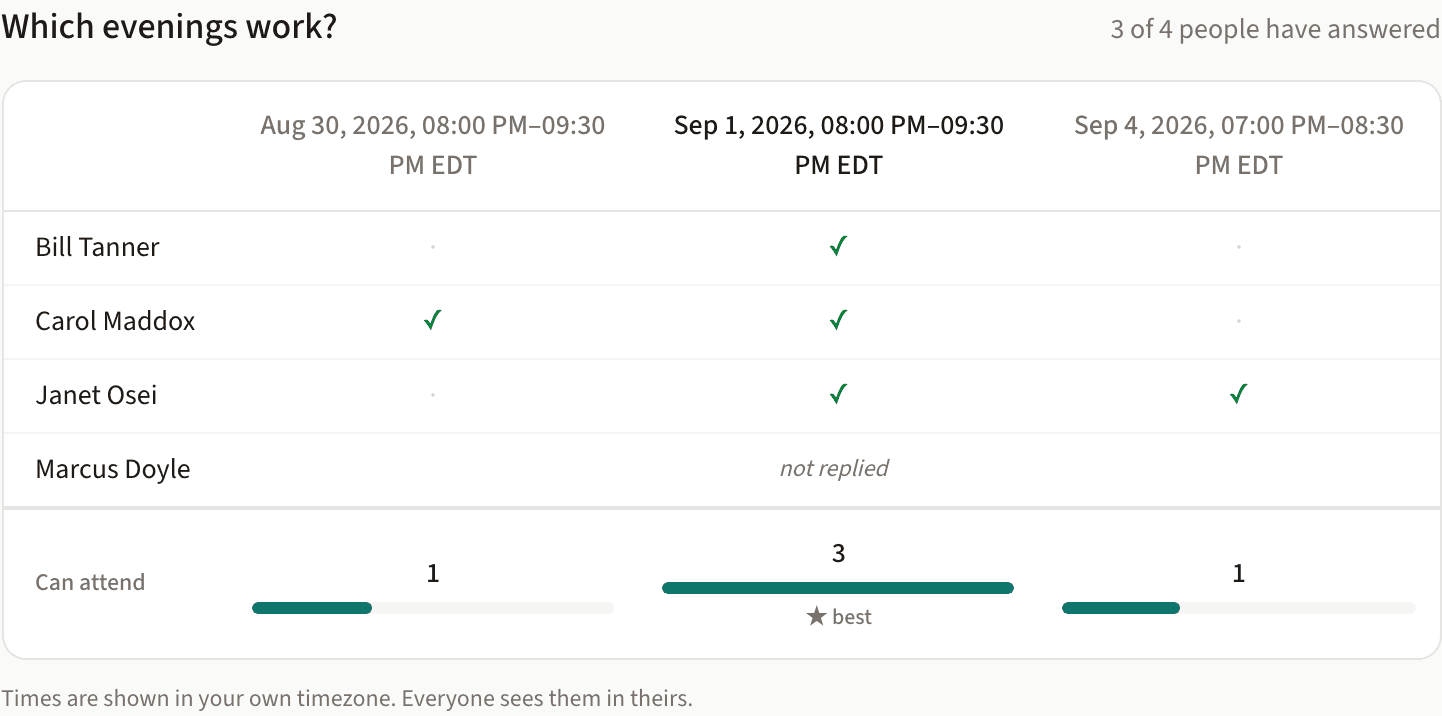Click Bill Tanner's checkmark for Sep 1
Image resolution: width=1442 pixels, height=716 pixels.
838,247
